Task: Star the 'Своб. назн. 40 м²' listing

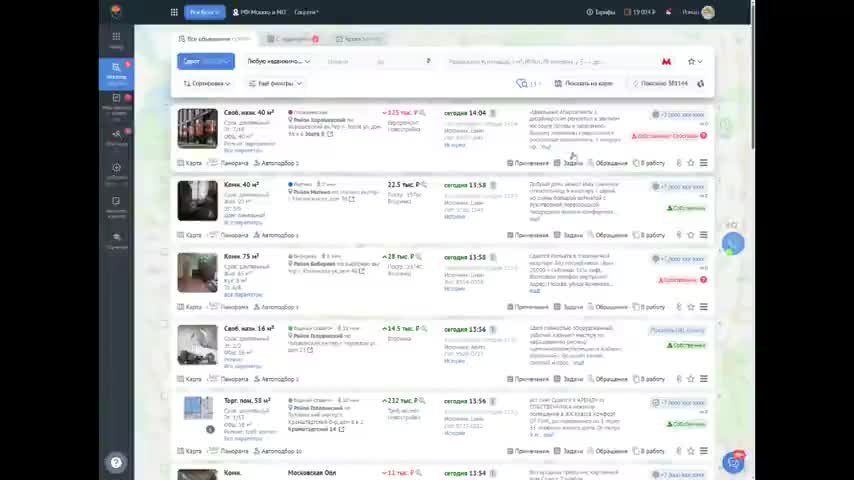Action: pyautogui.click(x=691, y=163)
